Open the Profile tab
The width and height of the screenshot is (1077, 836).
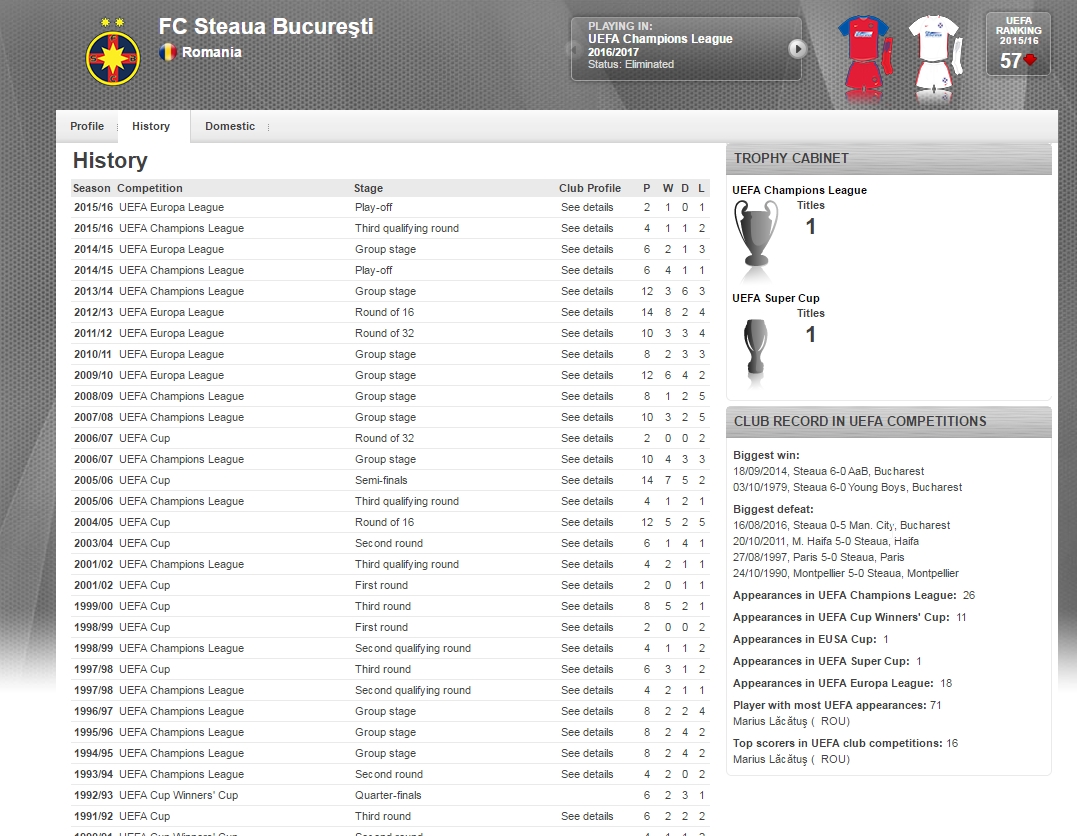pos(87,126)
